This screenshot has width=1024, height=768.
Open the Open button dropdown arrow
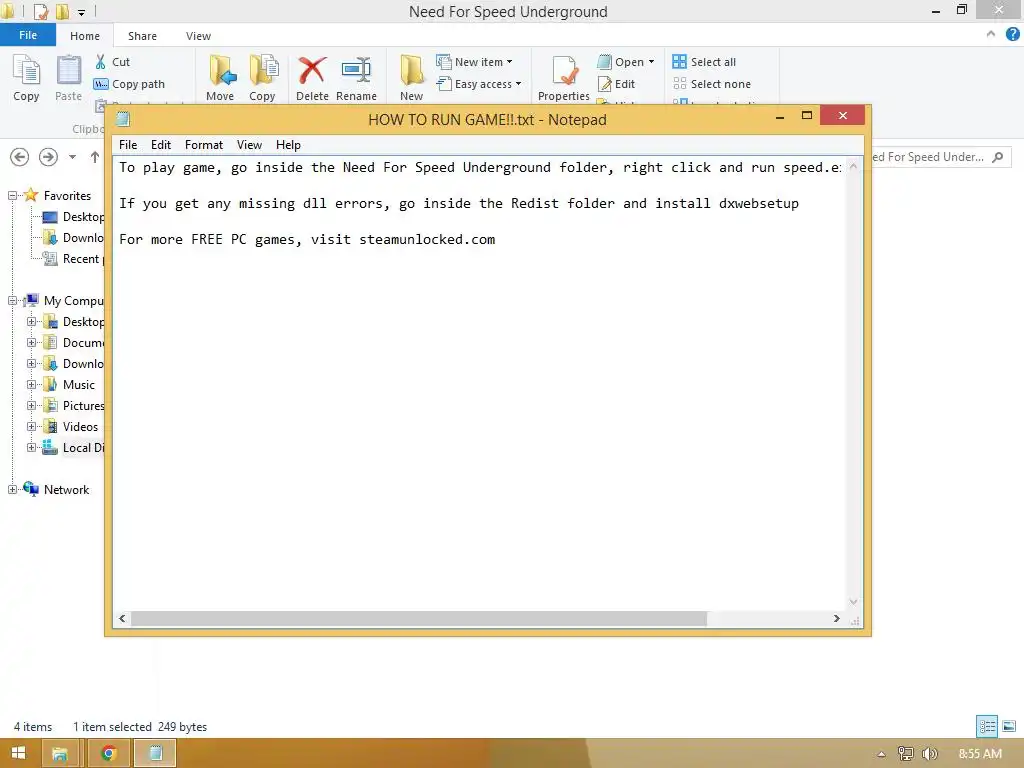point(651,62)
